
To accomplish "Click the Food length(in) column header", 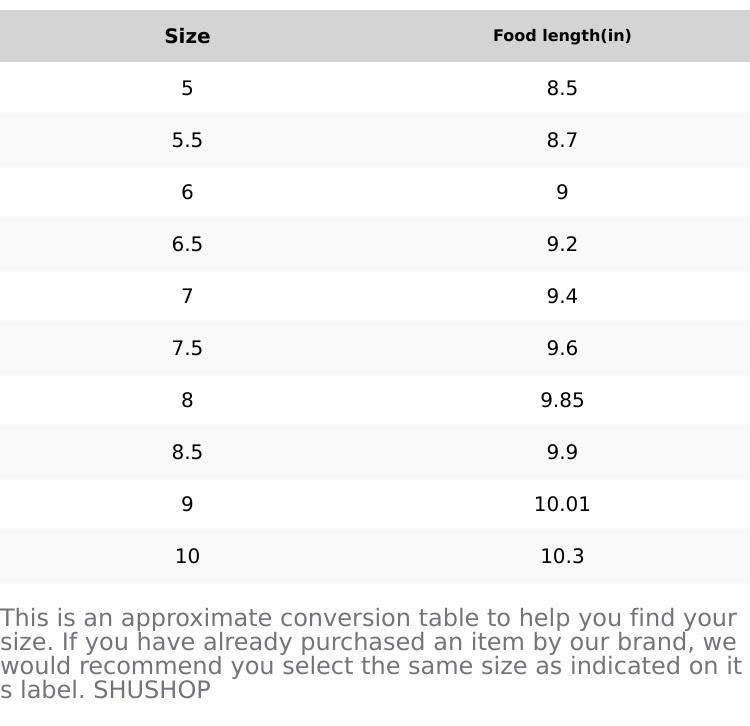I will coord(562,36).
